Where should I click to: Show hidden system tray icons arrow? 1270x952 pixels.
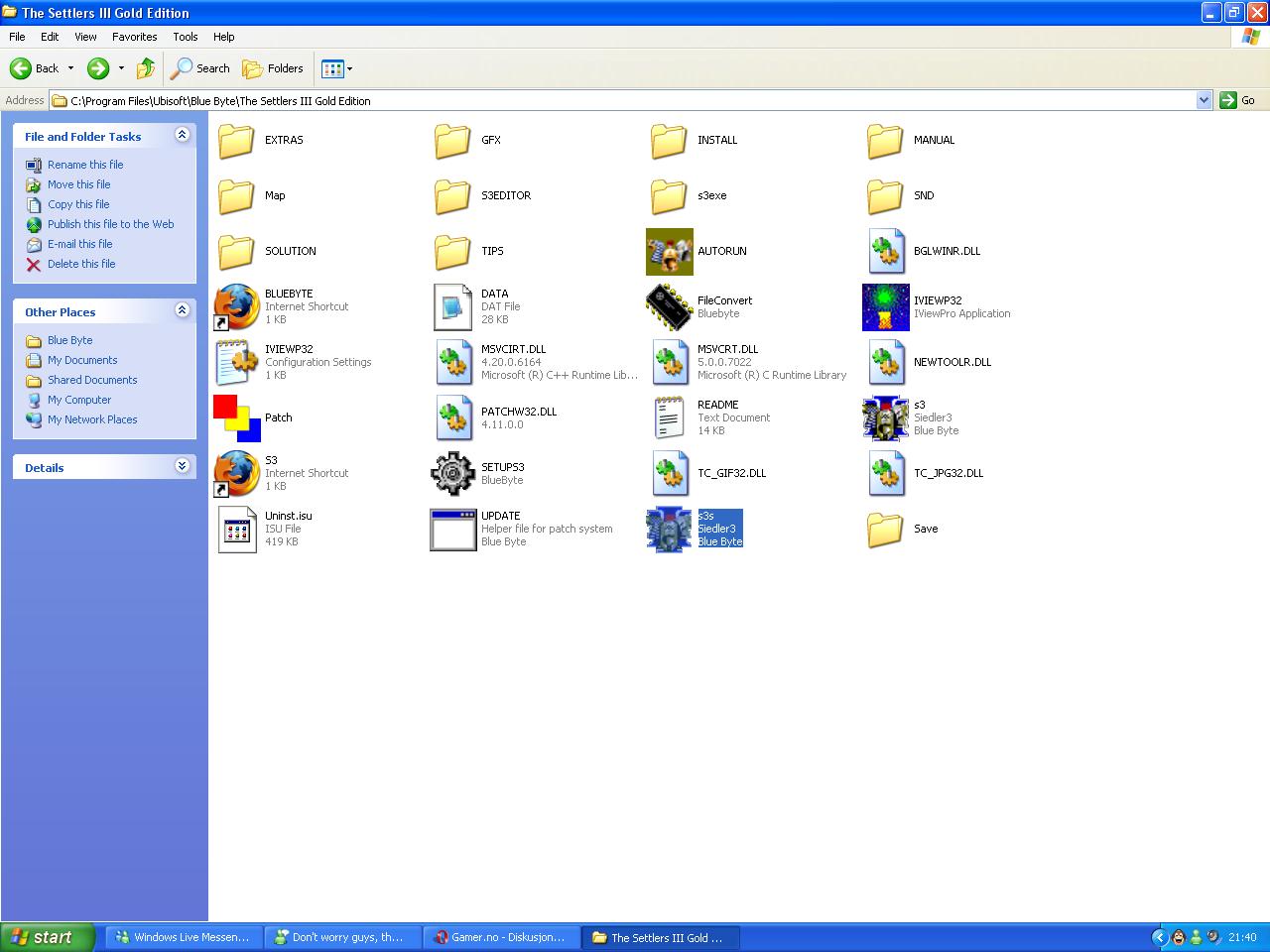[1159, 937]
